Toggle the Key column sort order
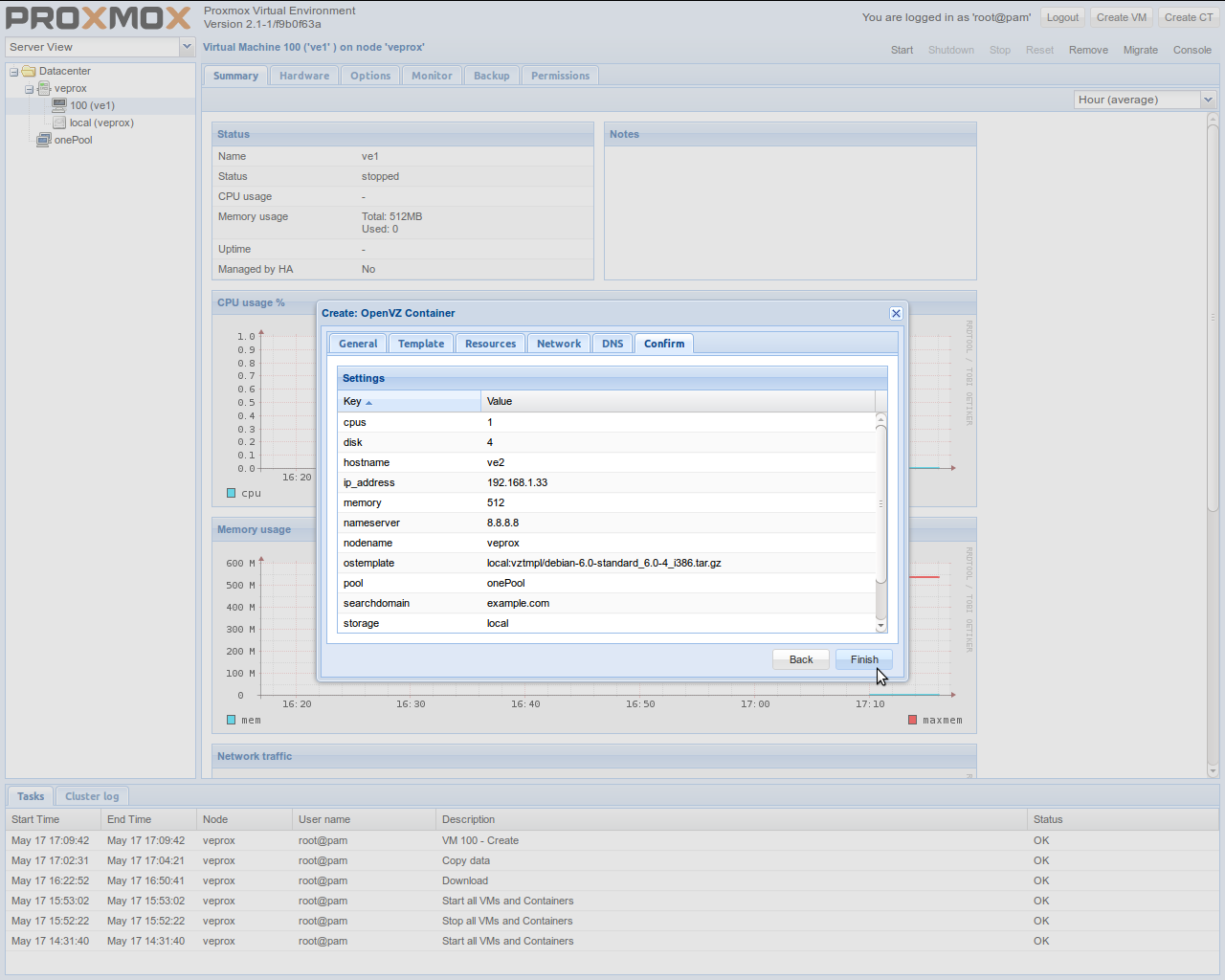 tap(354, 401)
